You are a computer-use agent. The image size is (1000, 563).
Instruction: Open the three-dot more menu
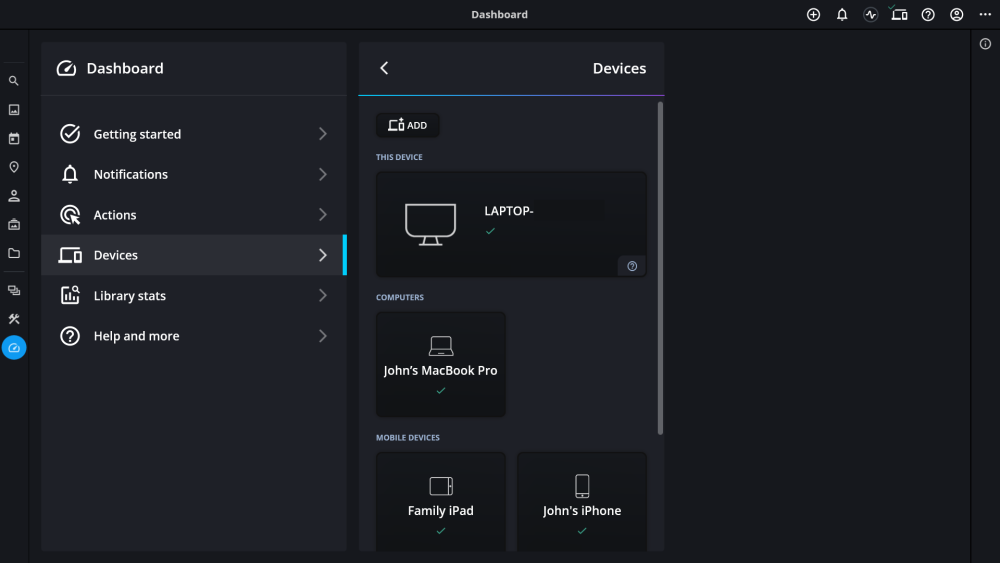985,15
